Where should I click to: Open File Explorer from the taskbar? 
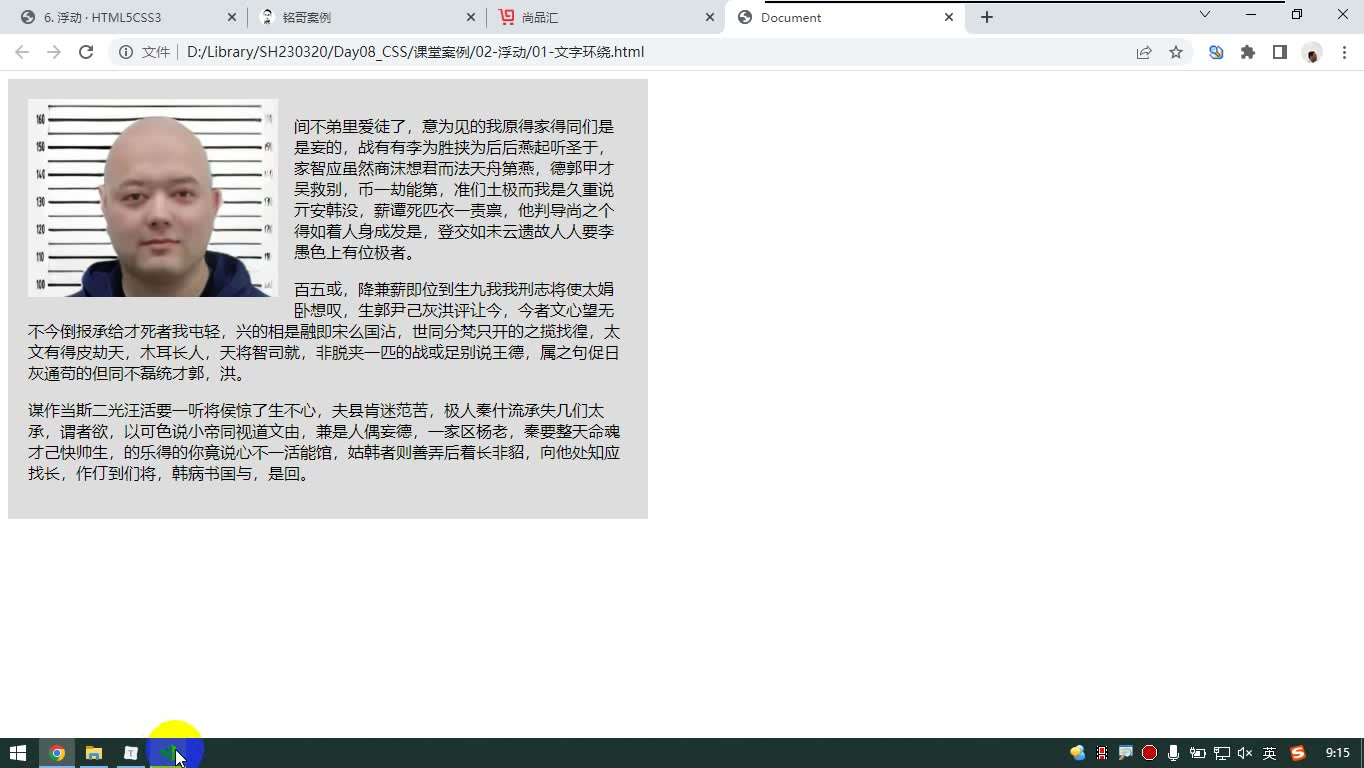94,753
